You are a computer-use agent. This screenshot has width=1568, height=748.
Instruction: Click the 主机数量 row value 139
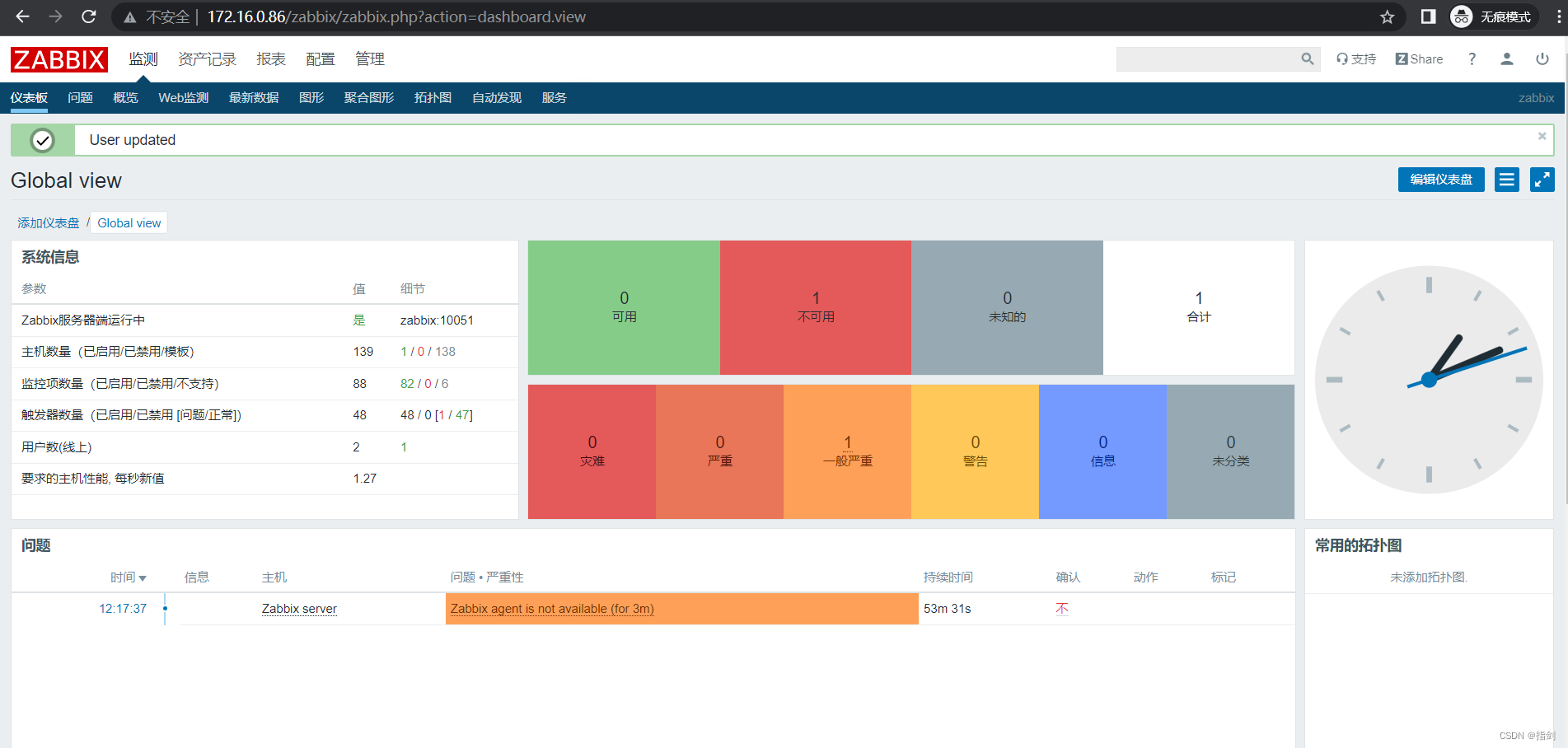pyautogui.click(x=363, y=352)
